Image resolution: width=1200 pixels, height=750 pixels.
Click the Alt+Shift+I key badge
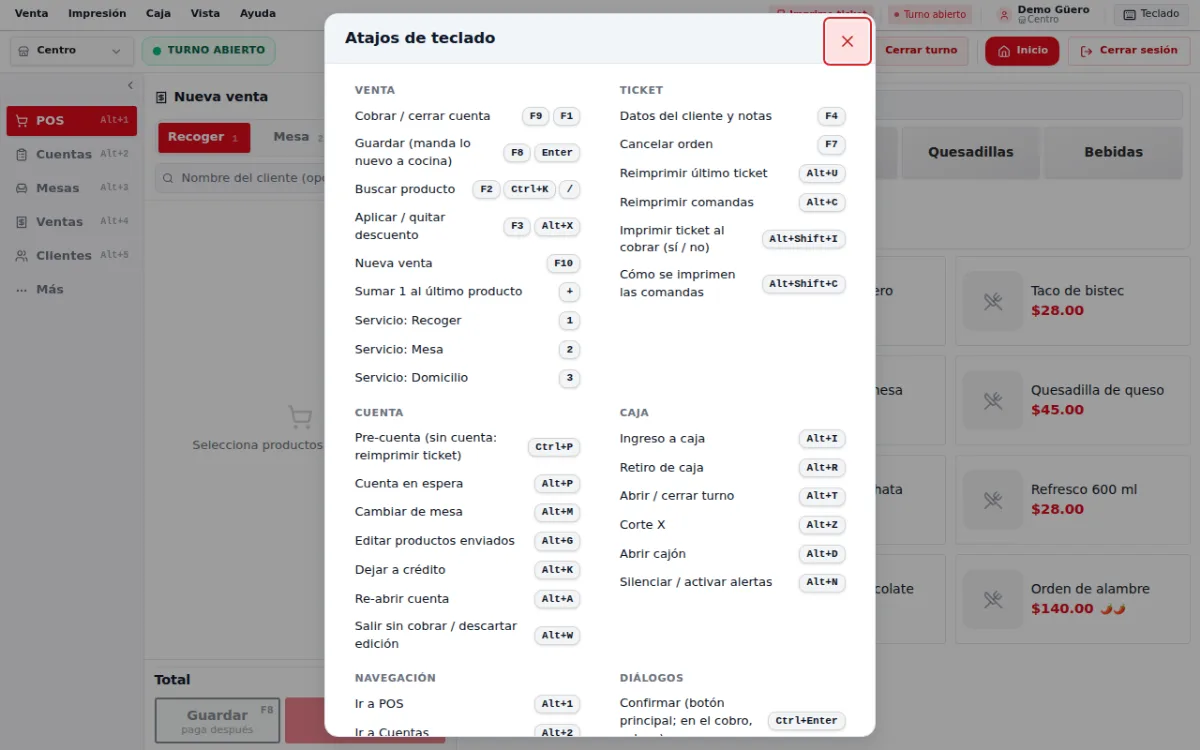pyautogui.click(x=804, y=239)
